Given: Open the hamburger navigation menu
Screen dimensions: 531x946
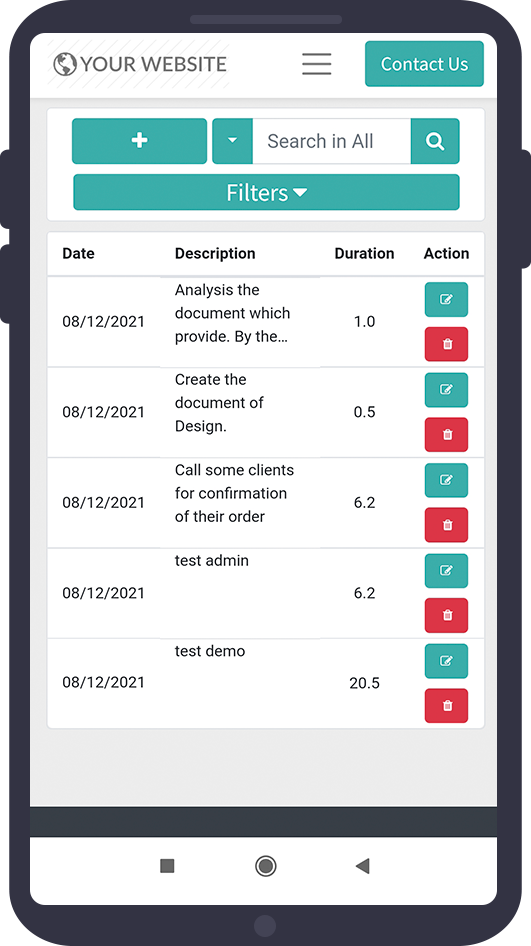Looking at the screenshot, I should pos(317,64).
